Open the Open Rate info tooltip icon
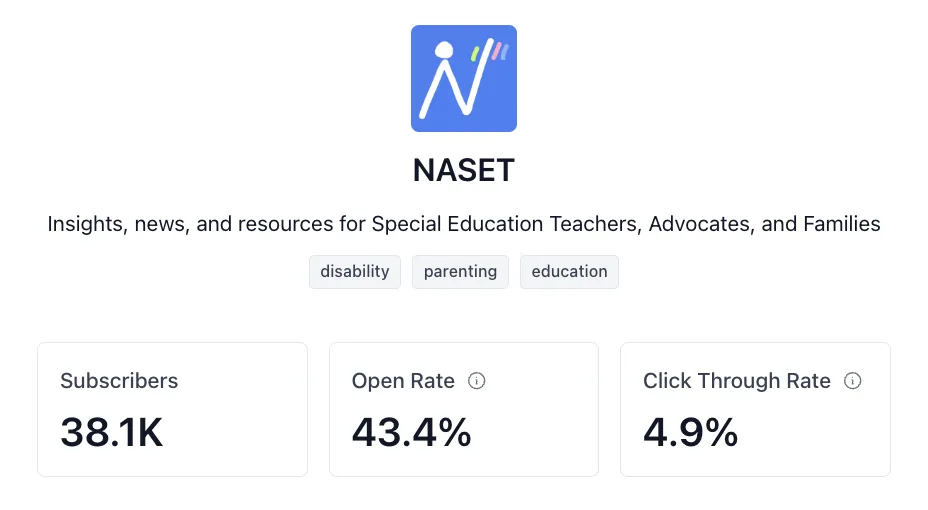928x510 pixels. [x=477, y=381]
